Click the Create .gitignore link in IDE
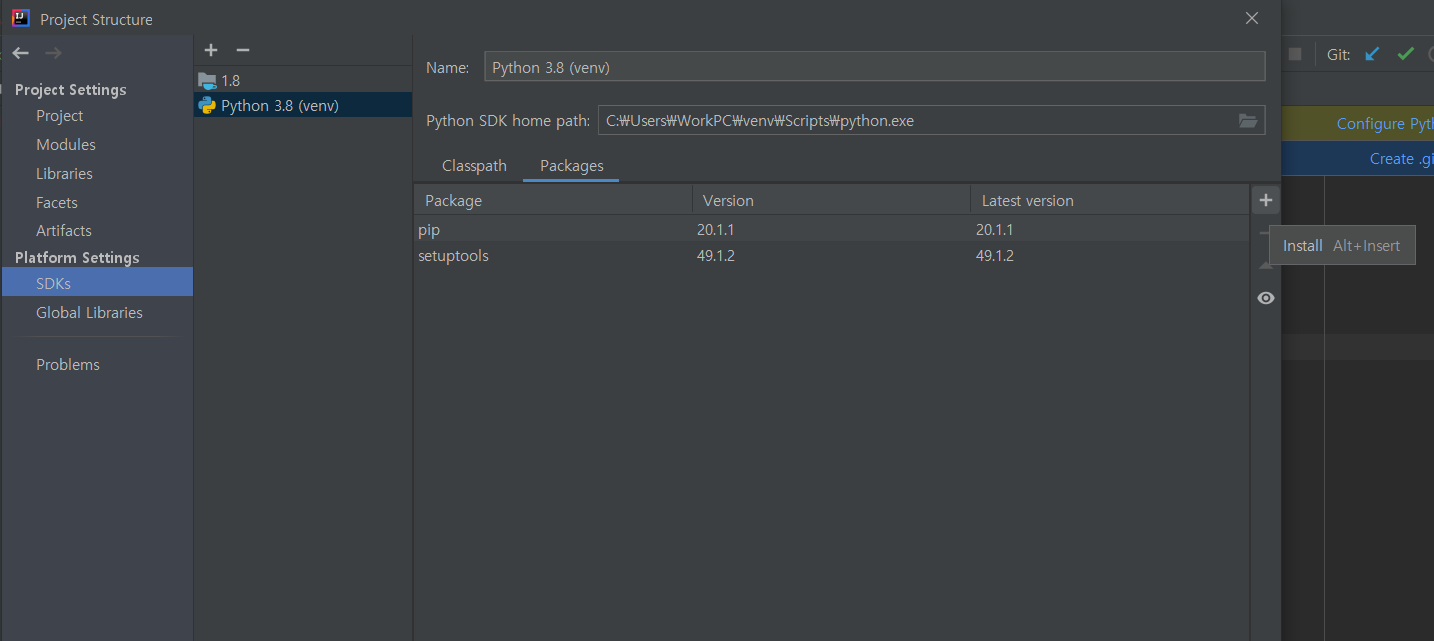This screenshot has height=641, width=1434. point(1401,159)
